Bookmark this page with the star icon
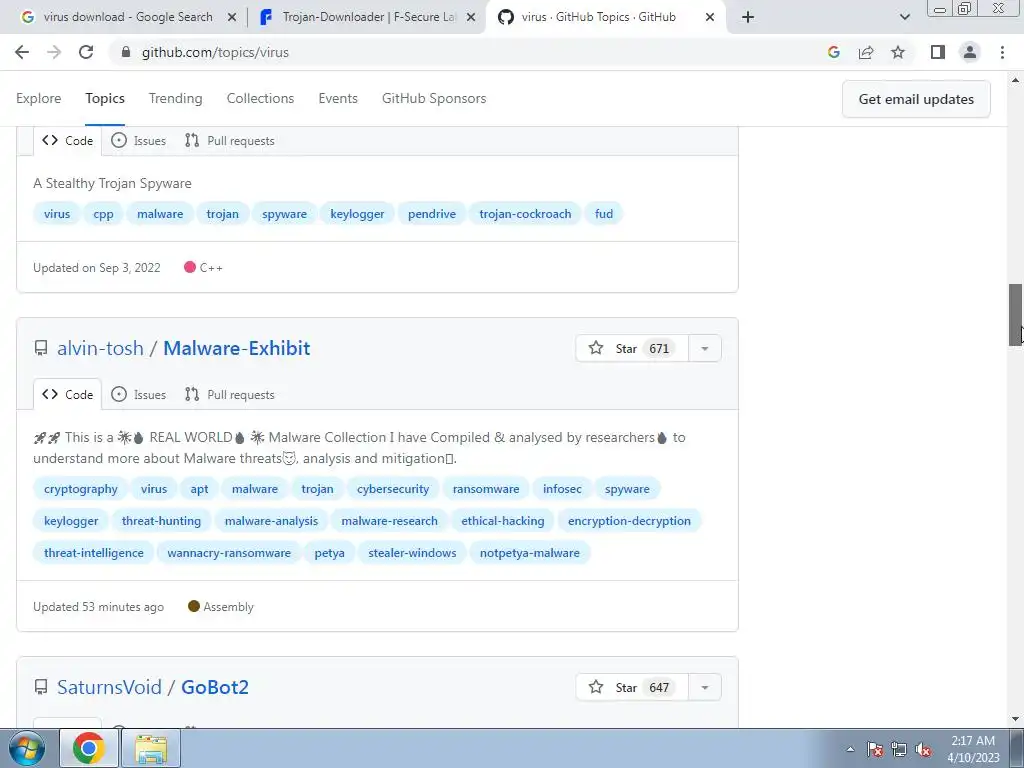 click(x=898, y=52)
